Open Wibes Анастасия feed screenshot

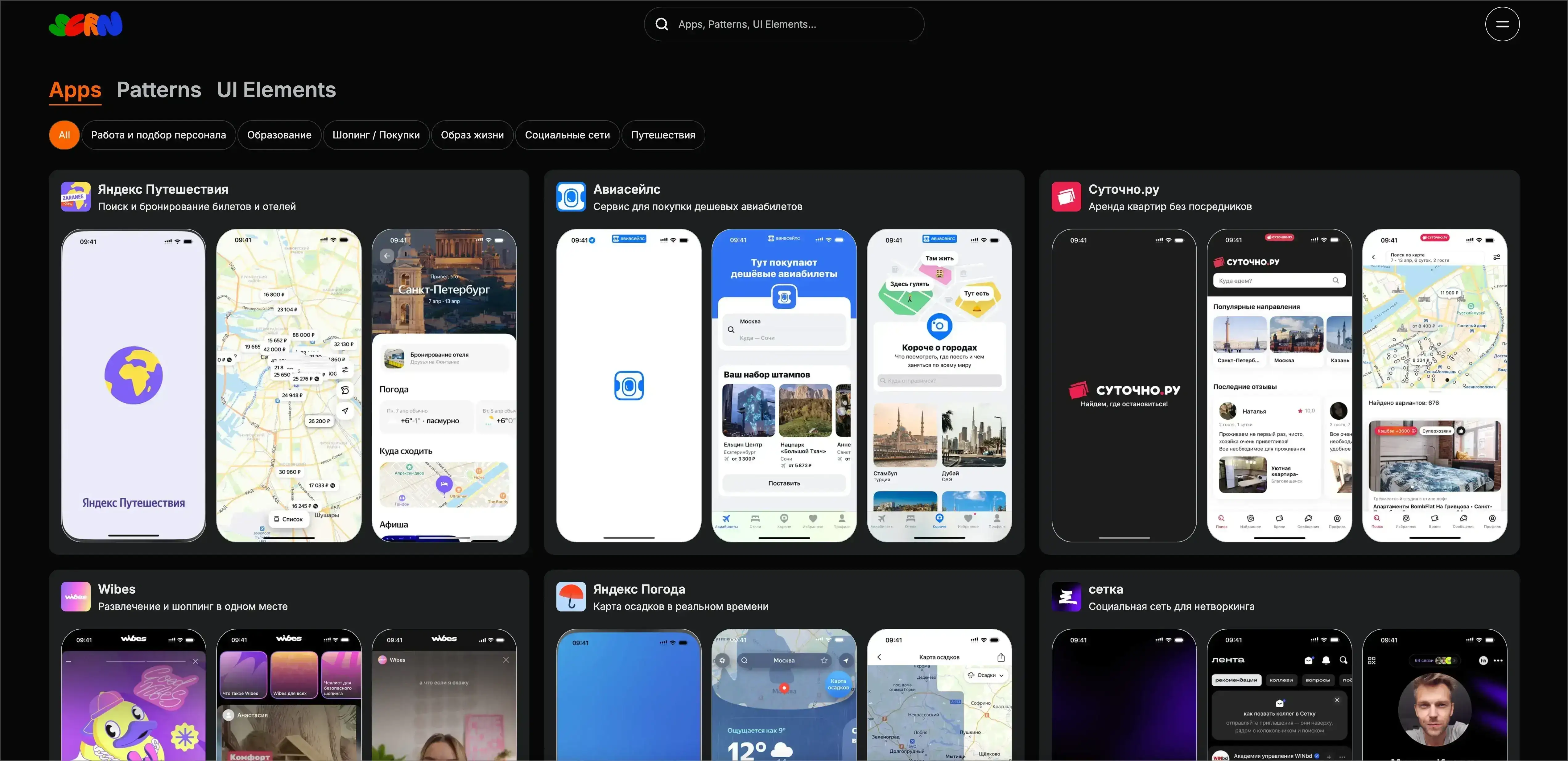pos(288,695)
